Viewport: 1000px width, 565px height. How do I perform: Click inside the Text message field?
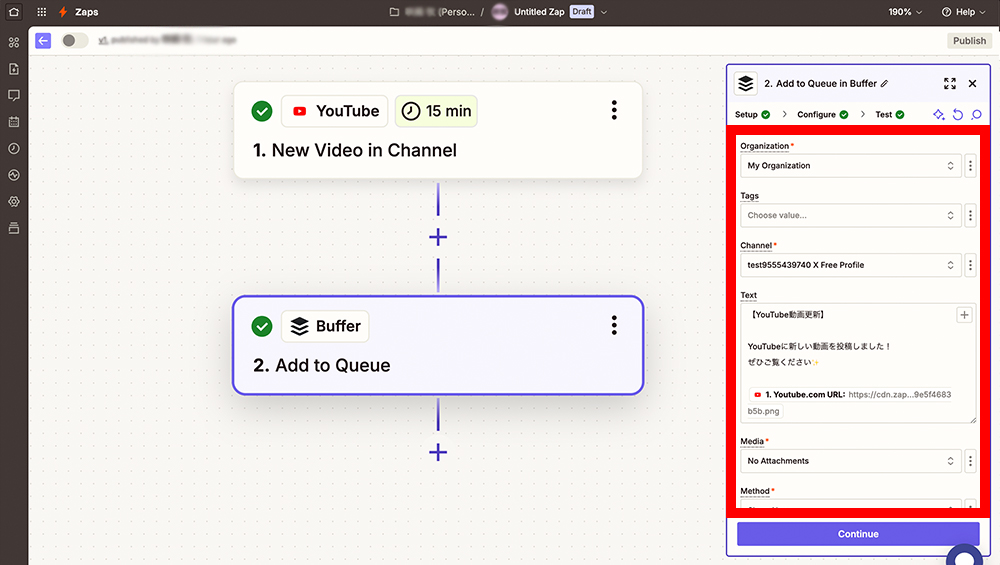pos(858,363)
